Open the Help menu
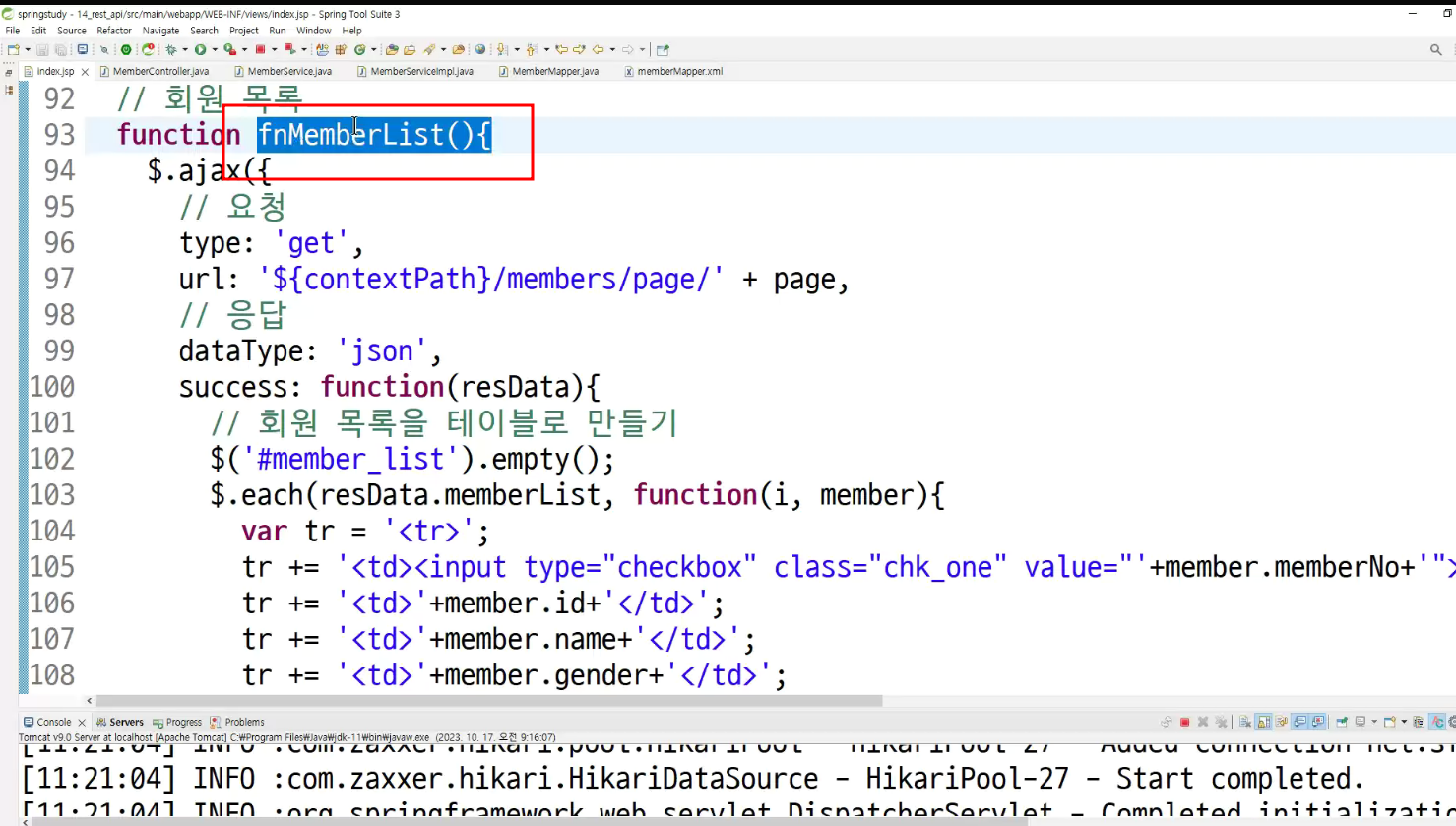 click(x=351, y=31)
